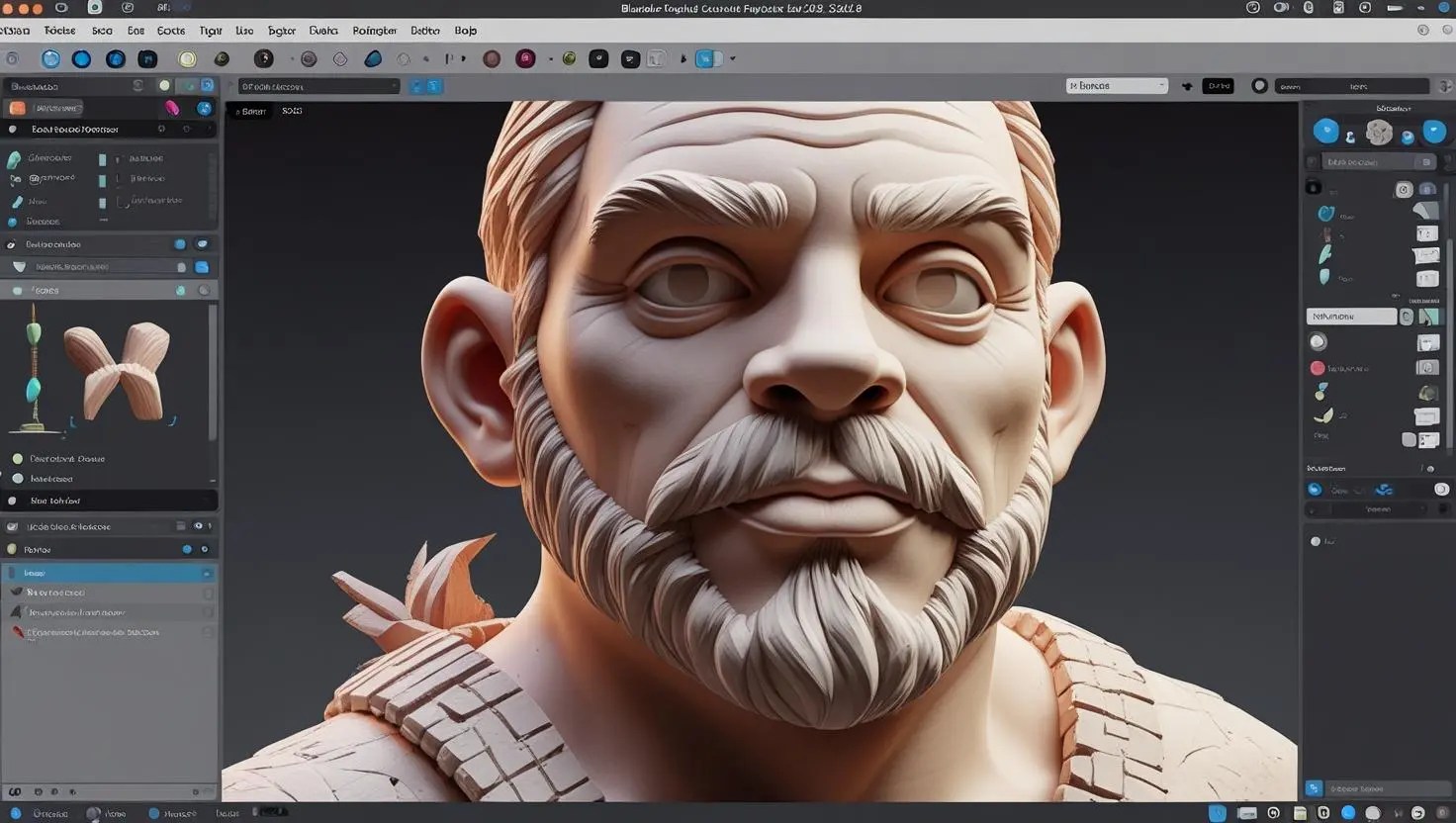This screenshot has width=1456, height=823.
Task: Select the blue sphere brush in the top toolbar
Action: point(82,58)
